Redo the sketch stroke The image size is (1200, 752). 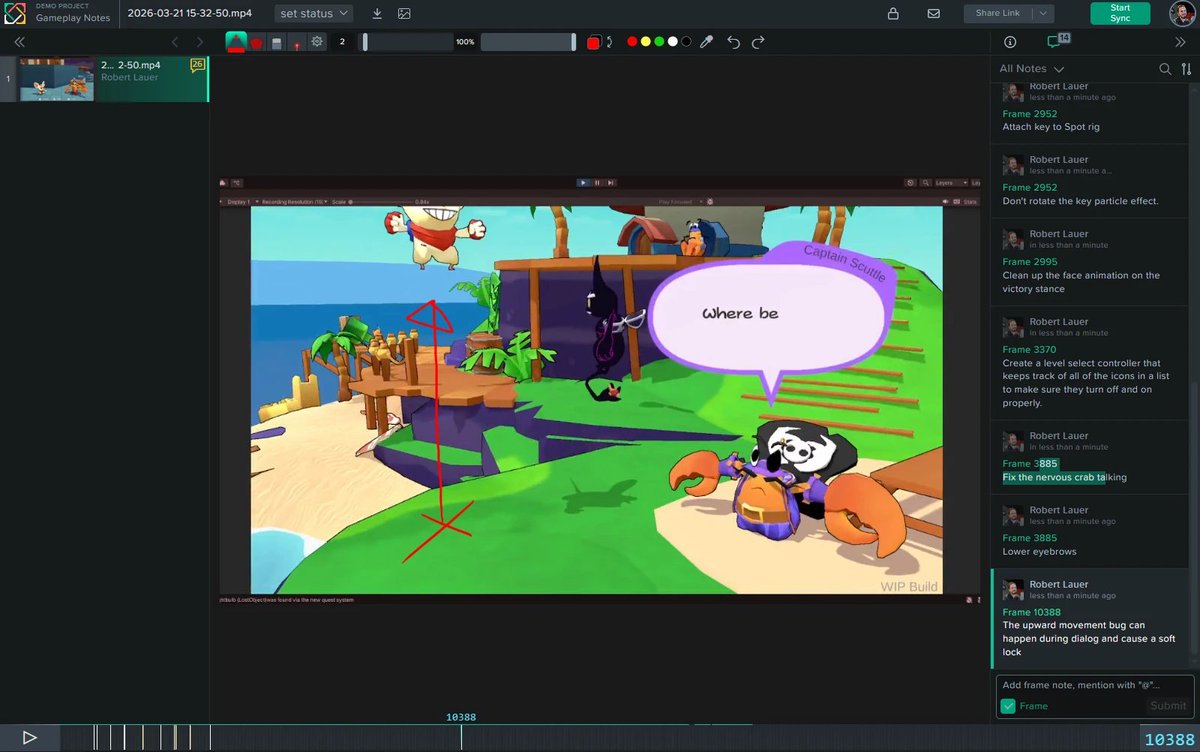[758, 42]
